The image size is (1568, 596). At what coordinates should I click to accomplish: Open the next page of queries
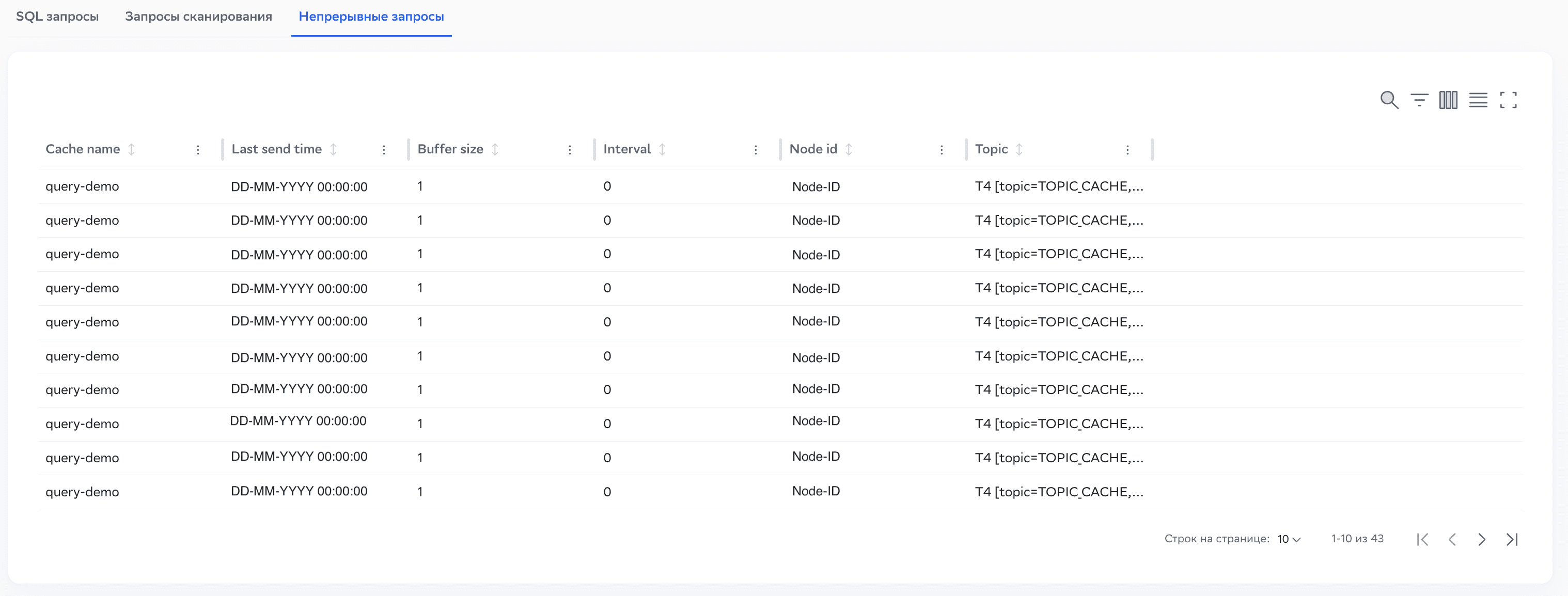click(x=1482, y=539)
